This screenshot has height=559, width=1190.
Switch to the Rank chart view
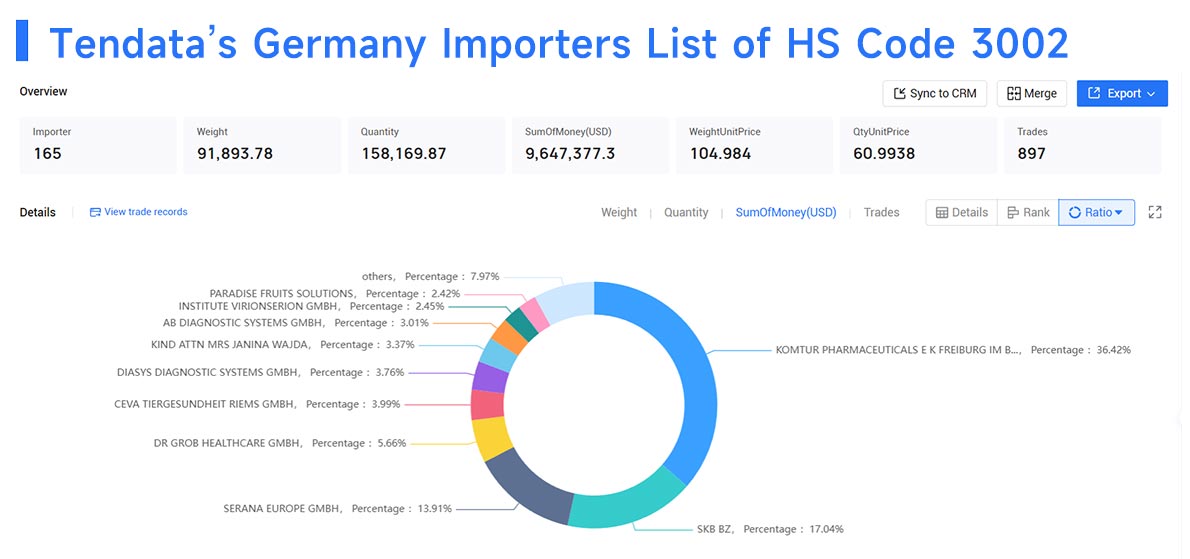click(1028, 212)
